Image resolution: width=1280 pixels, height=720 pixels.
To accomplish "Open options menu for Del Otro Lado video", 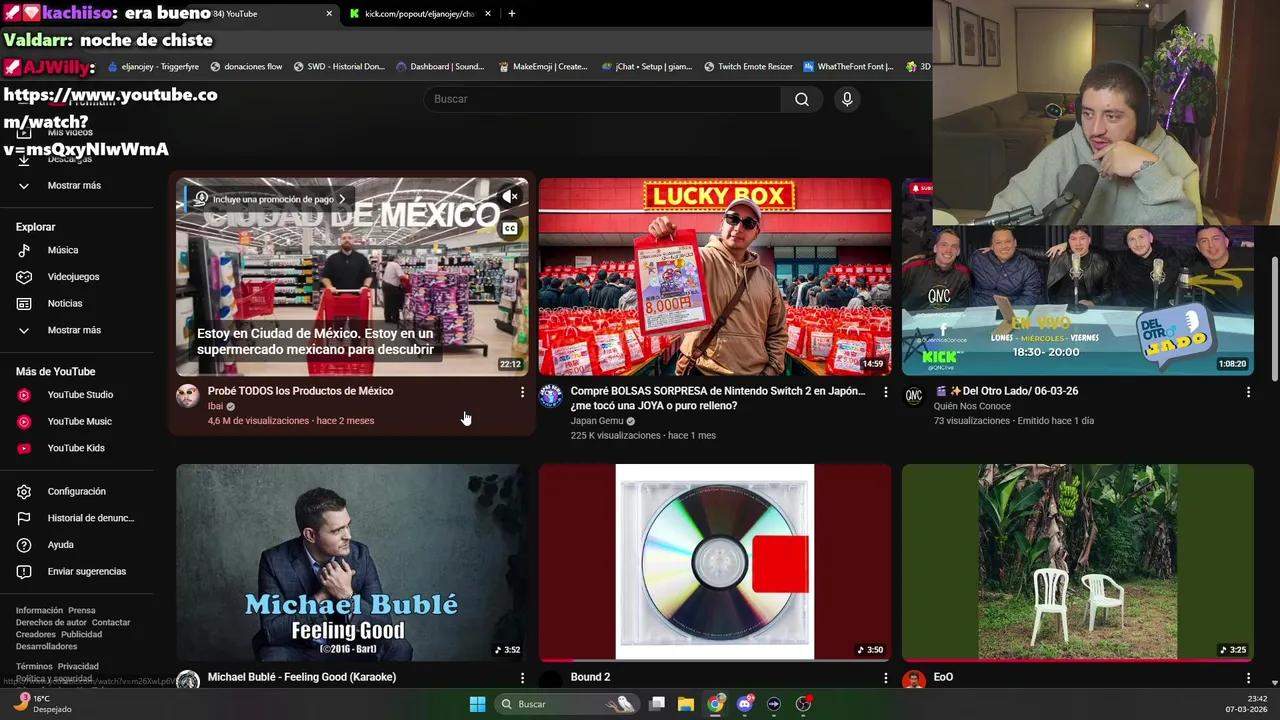I will 1248,392.
